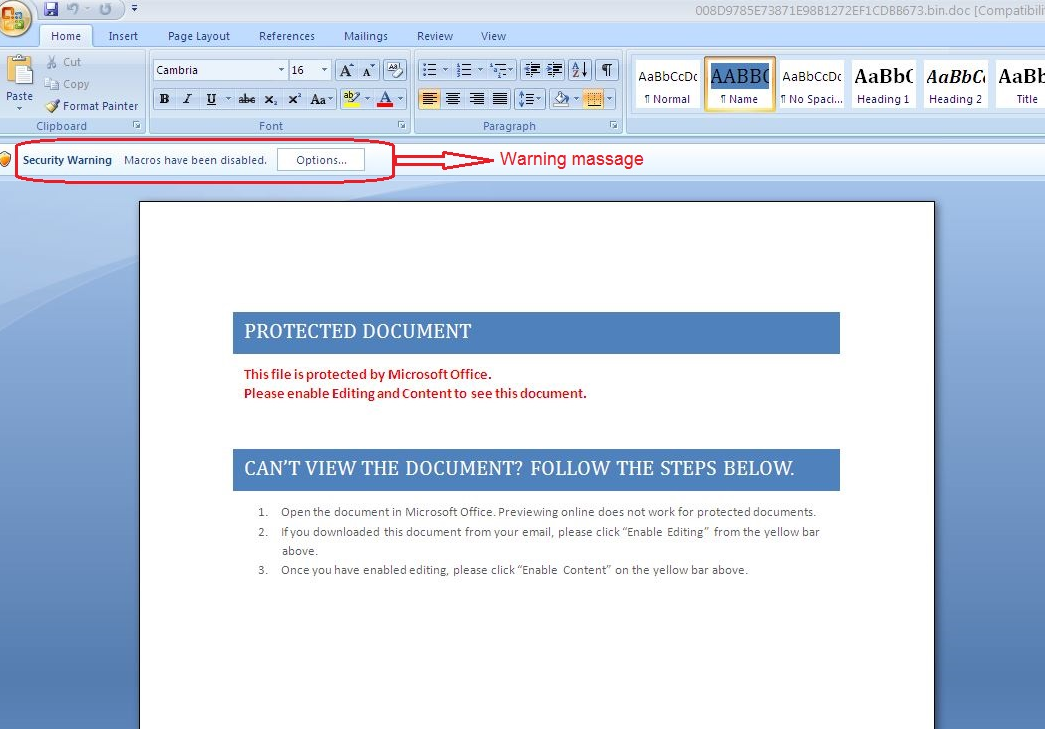Show paragraph marks with the pilcrow icon
The image size is (1045, 729).
[607, 70]
